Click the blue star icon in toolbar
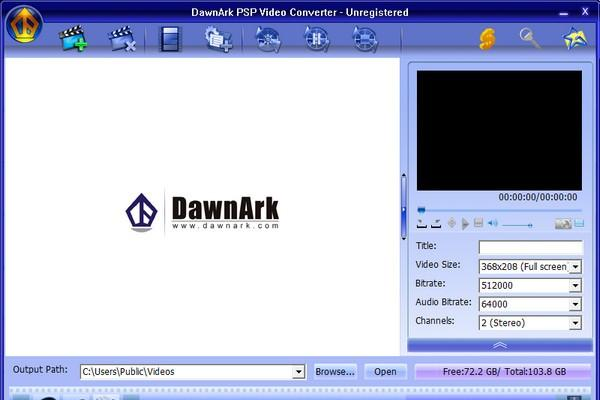Screen dimensions: 600x400 coord(575,38)
